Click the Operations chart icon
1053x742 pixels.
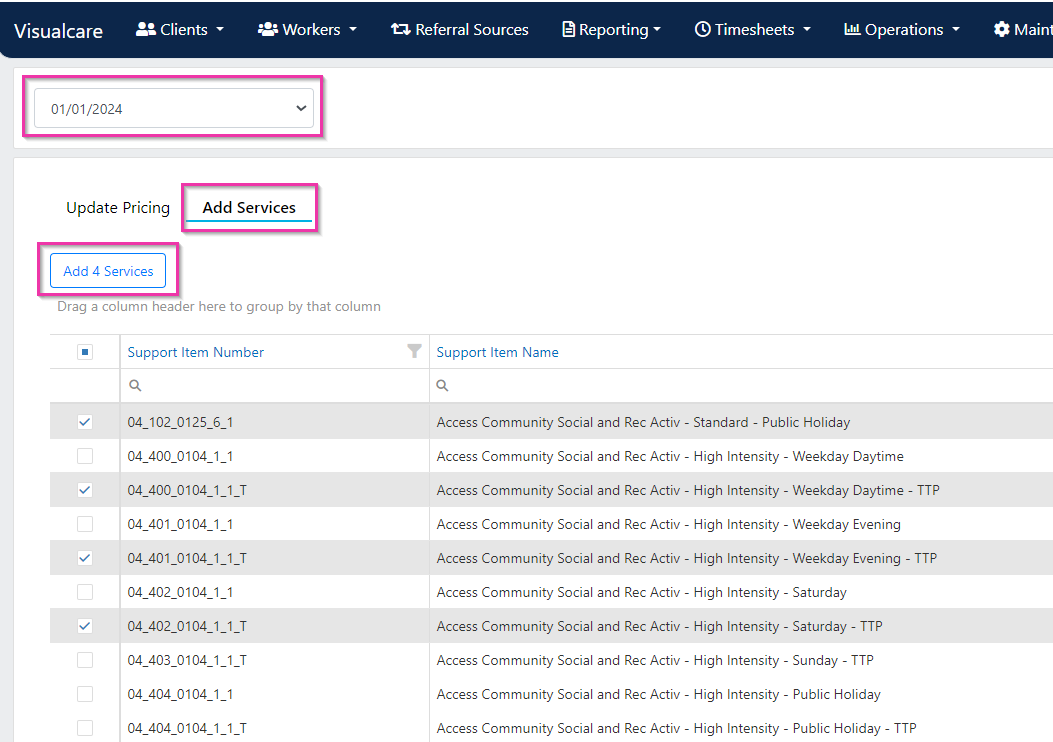tap(852, 29)
